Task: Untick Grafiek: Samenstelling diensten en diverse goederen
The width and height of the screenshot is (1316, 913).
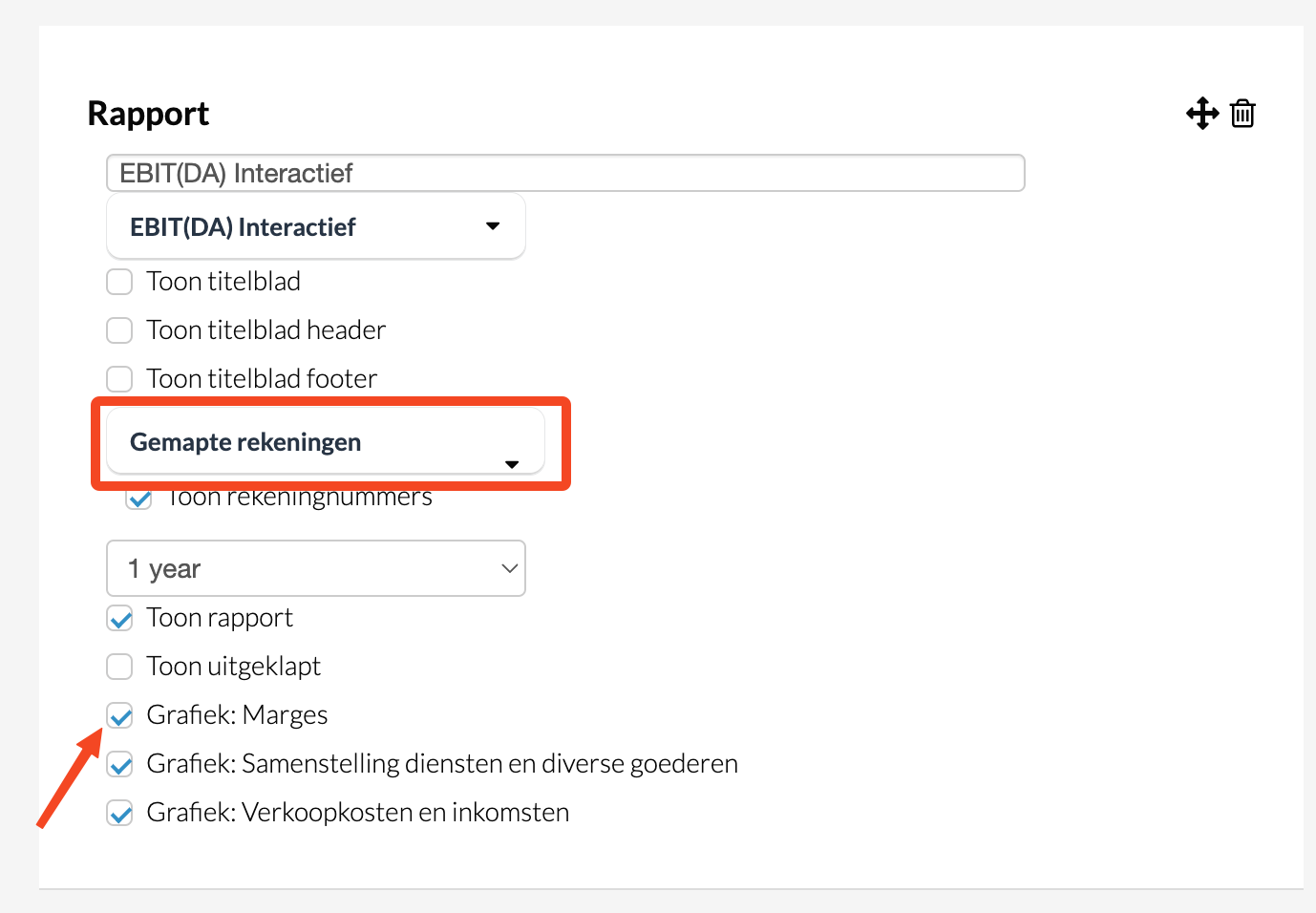Action: tap(119, 764)
